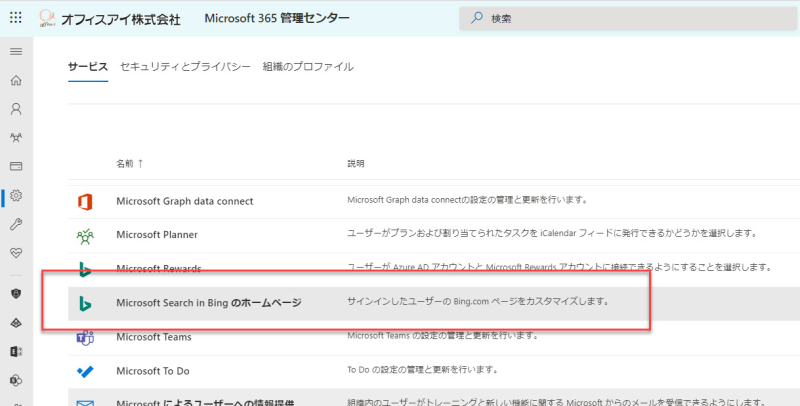Open Microsoft Graph data connect settings
Screen dimensions: 800x406
pyautogui.click(x=185, y=201)
